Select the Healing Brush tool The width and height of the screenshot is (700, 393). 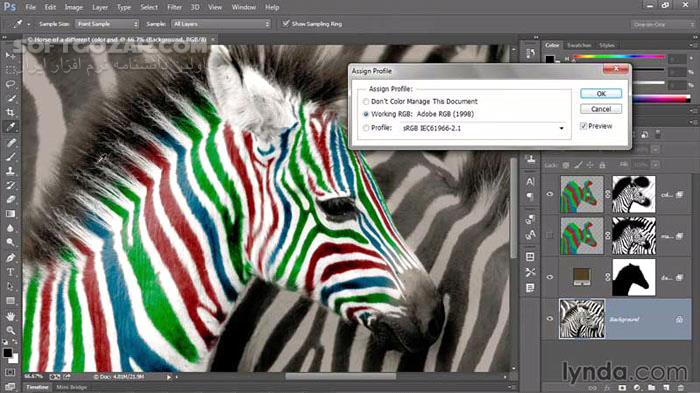click(10, 142)
